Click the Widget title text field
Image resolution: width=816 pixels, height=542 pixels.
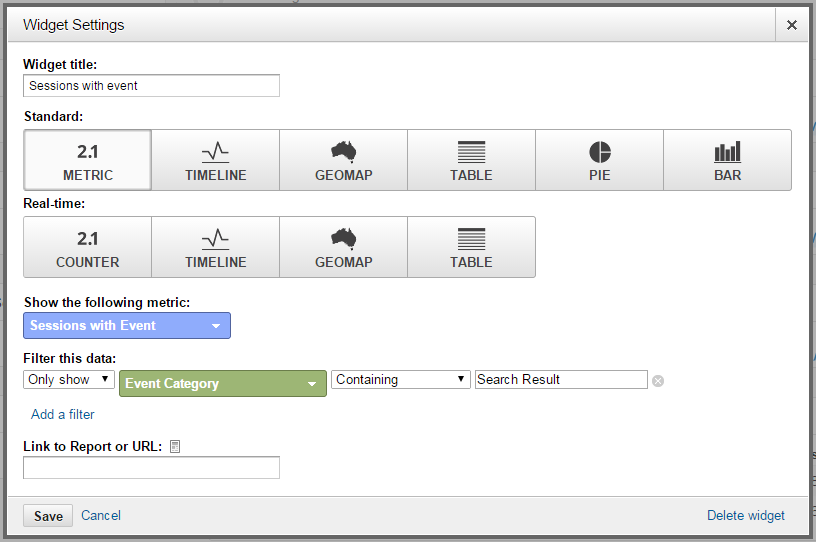pyautogui.click(x=151, y=86)
